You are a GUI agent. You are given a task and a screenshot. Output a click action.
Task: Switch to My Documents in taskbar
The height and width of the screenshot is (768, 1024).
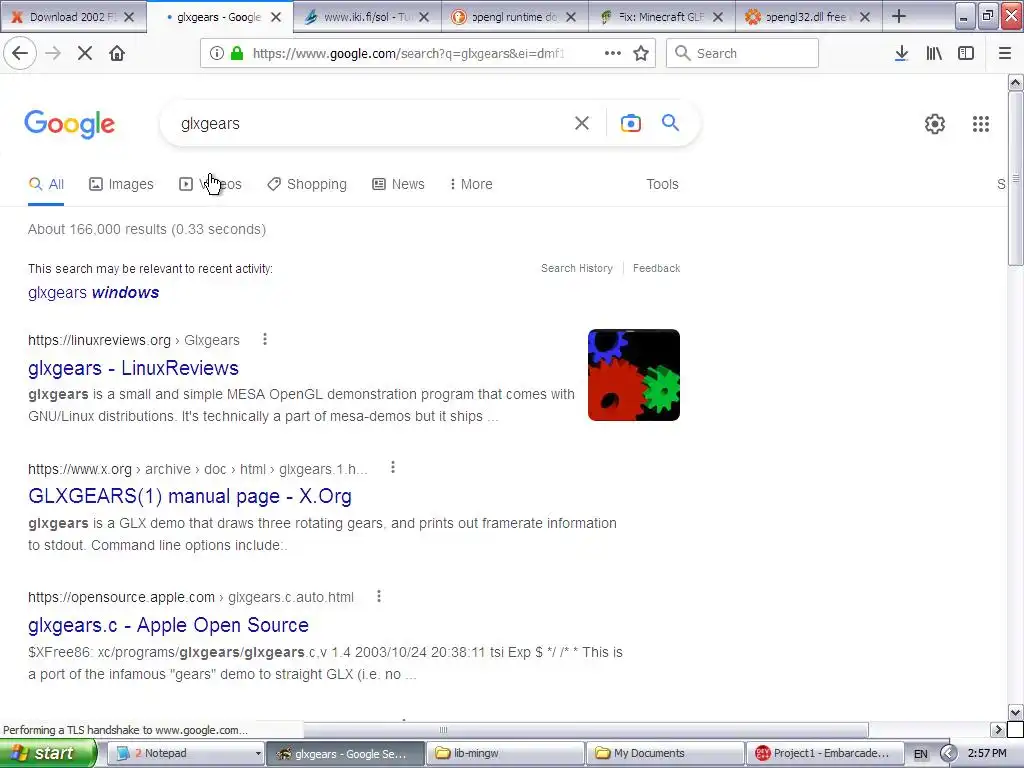pos(665,754)
